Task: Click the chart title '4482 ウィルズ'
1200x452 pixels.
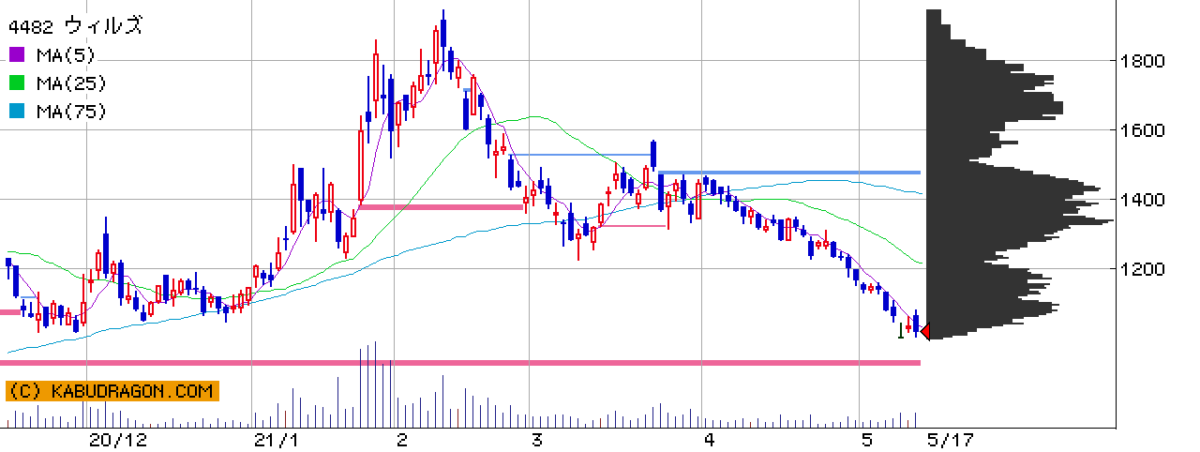Action: (x=75, y=25)
